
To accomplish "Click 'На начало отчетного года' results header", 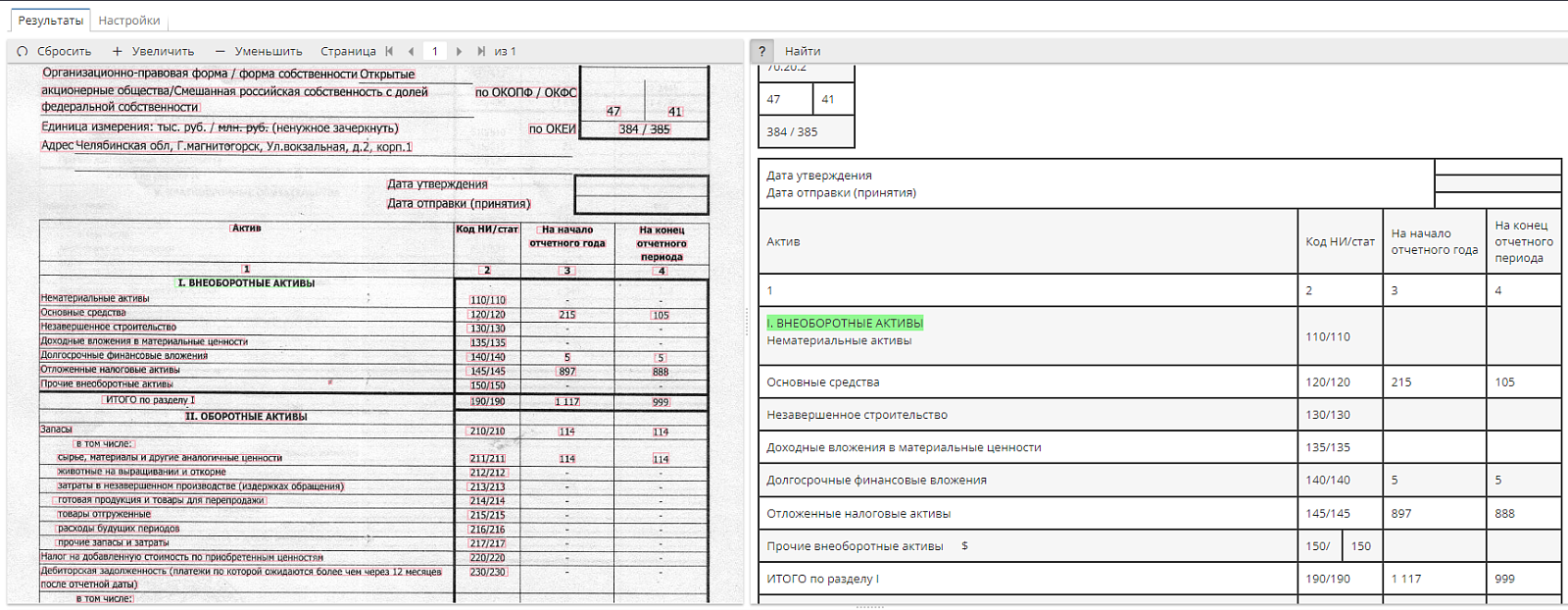I will click(1434, 241).
